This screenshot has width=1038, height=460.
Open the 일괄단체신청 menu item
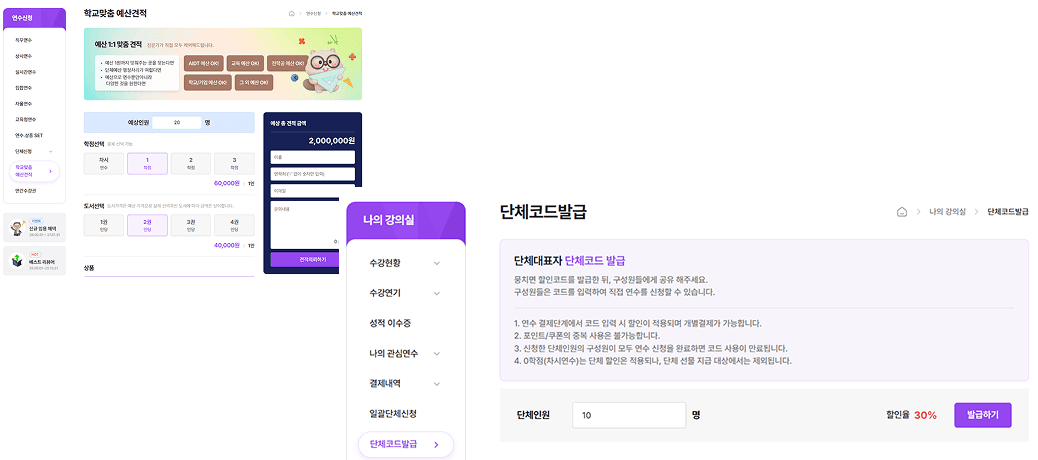tap(393, 414)
